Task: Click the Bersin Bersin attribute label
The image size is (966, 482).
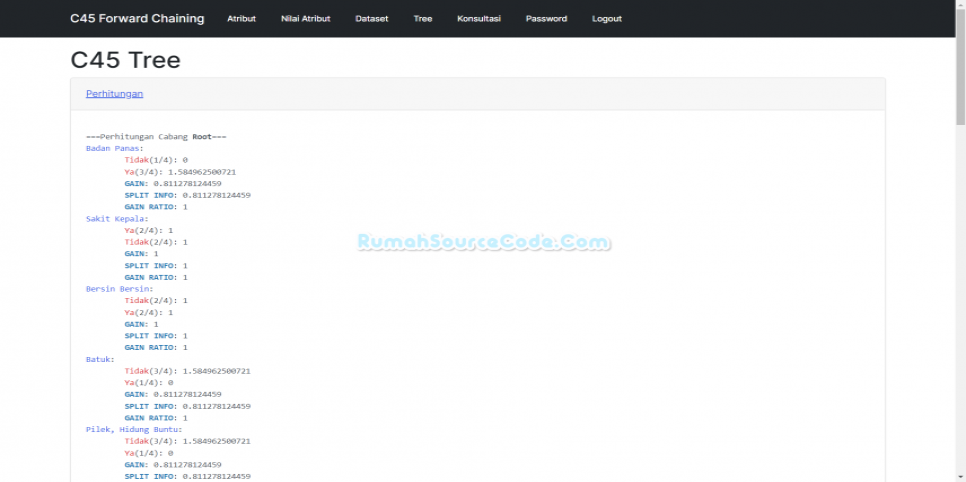Action: [119, 288]
